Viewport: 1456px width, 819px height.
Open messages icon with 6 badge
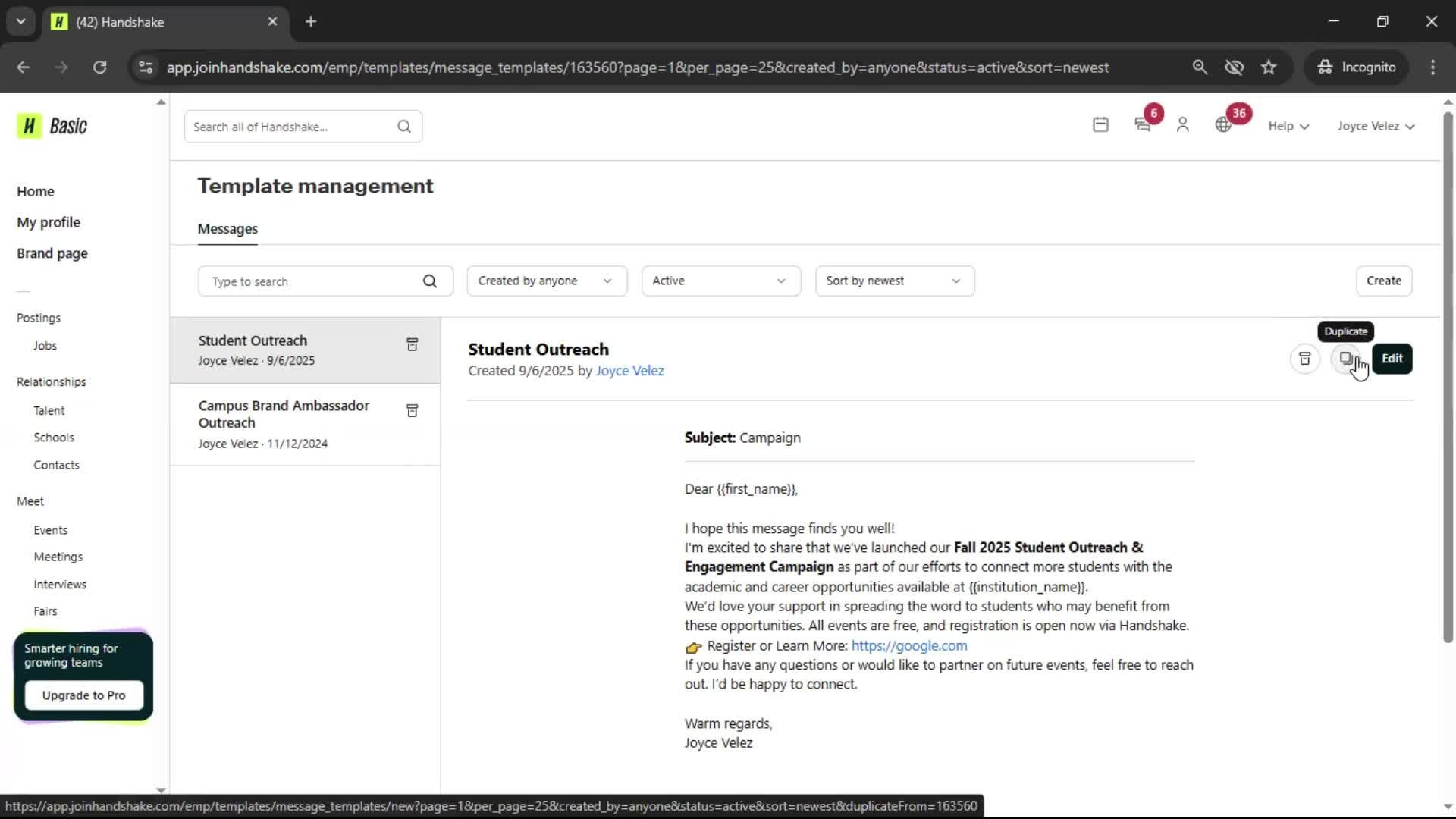[1143, 125]
